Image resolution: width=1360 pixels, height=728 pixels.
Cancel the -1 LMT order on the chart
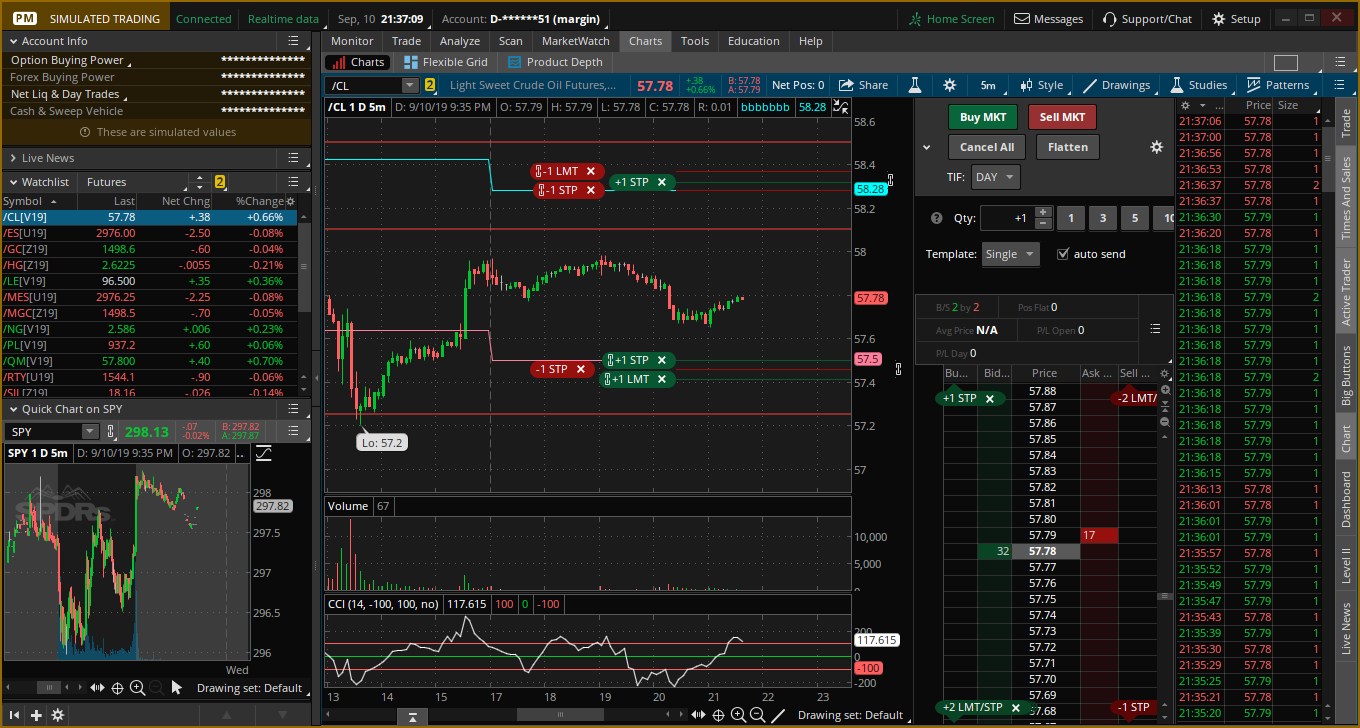[591, 171]
